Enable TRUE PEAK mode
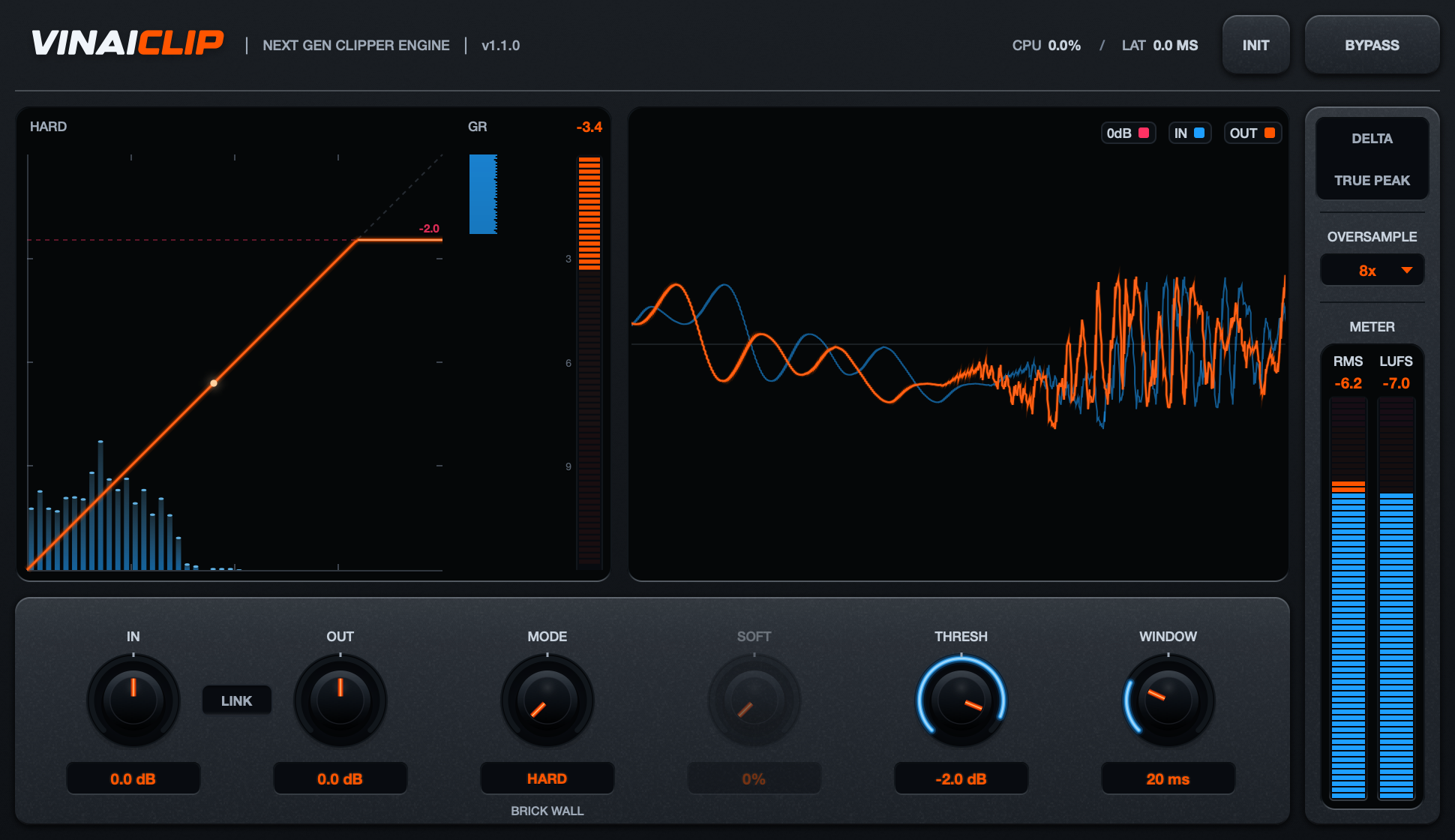The width and height of the screenshot is (1455, 840). [x=1372, y=181]
